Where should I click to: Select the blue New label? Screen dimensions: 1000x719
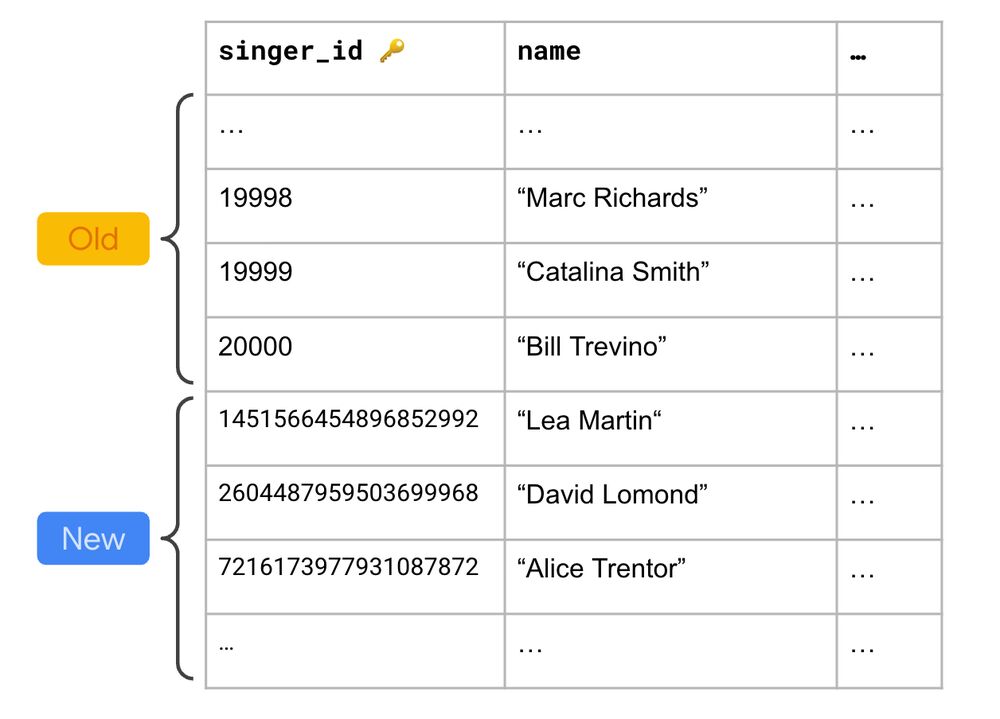pyautogui.click(x=93, y=538)
